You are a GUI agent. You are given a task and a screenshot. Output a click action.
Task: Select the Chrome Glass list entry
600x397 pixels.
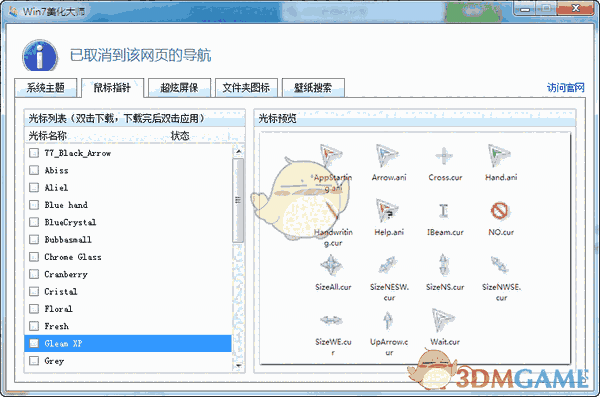tap(128, 257)
